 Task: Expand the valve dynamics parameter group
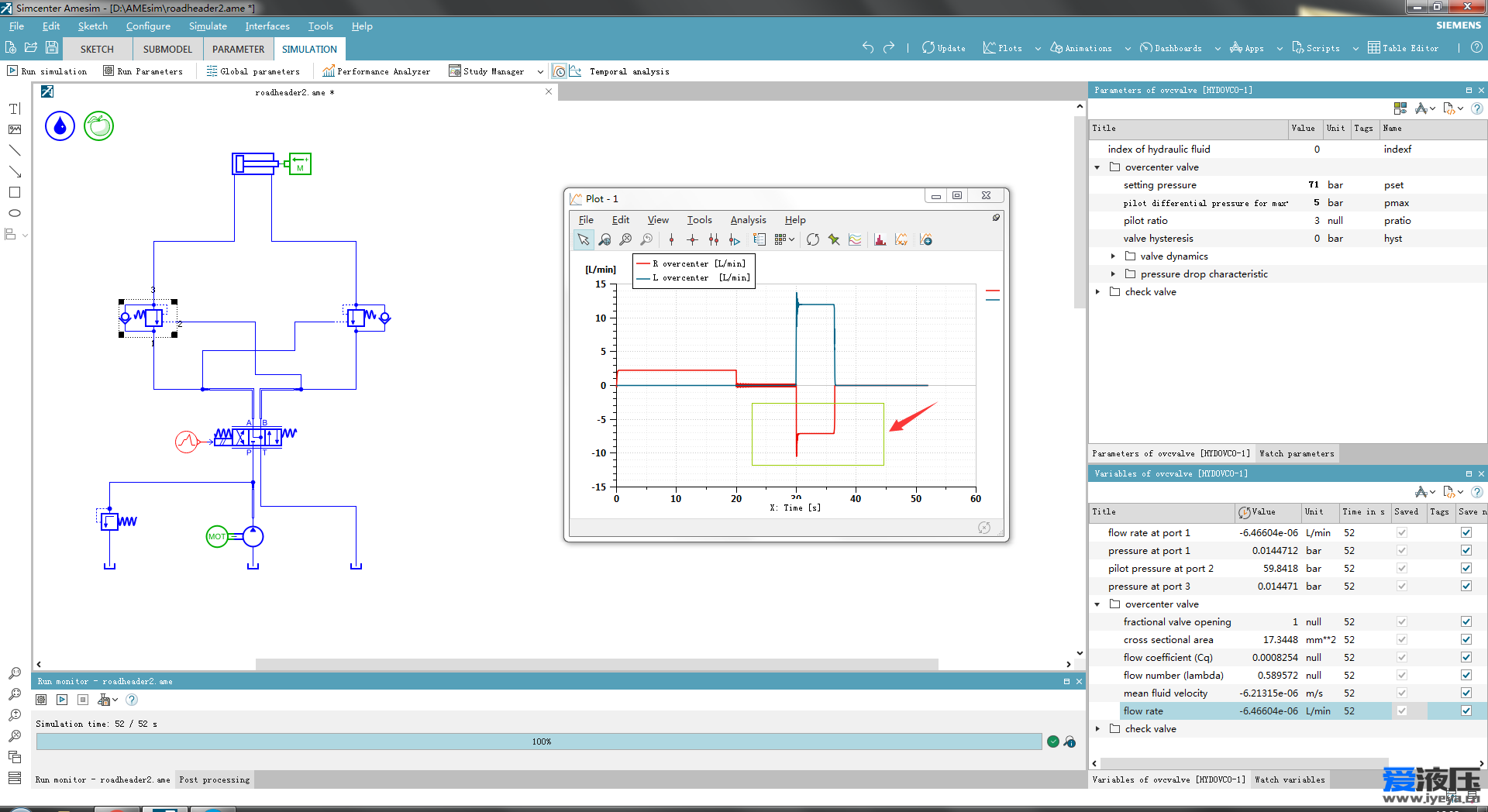tap(1113, 256)
